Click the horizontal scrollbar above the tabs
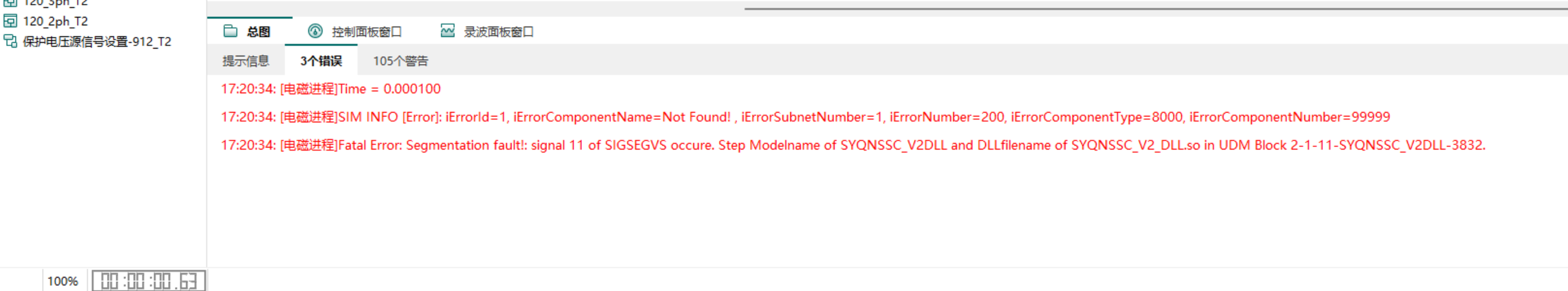 [x=1155, y=8]
